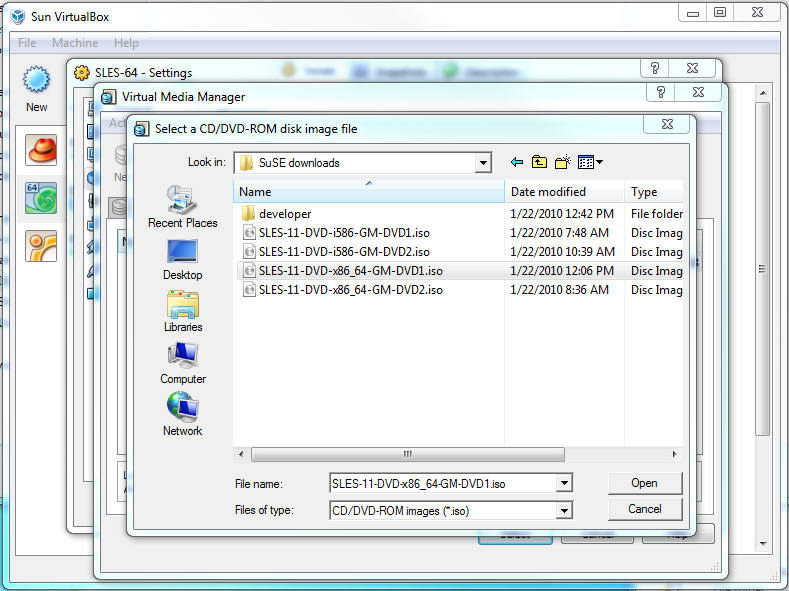
Task: Expand the File name dropdown arrow
Action: 565,483
